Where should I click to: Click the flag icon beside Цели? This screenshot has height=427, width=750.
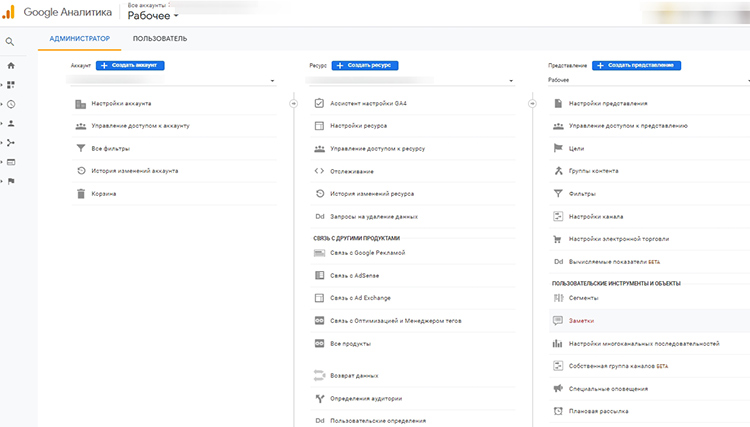pos(558,148)
